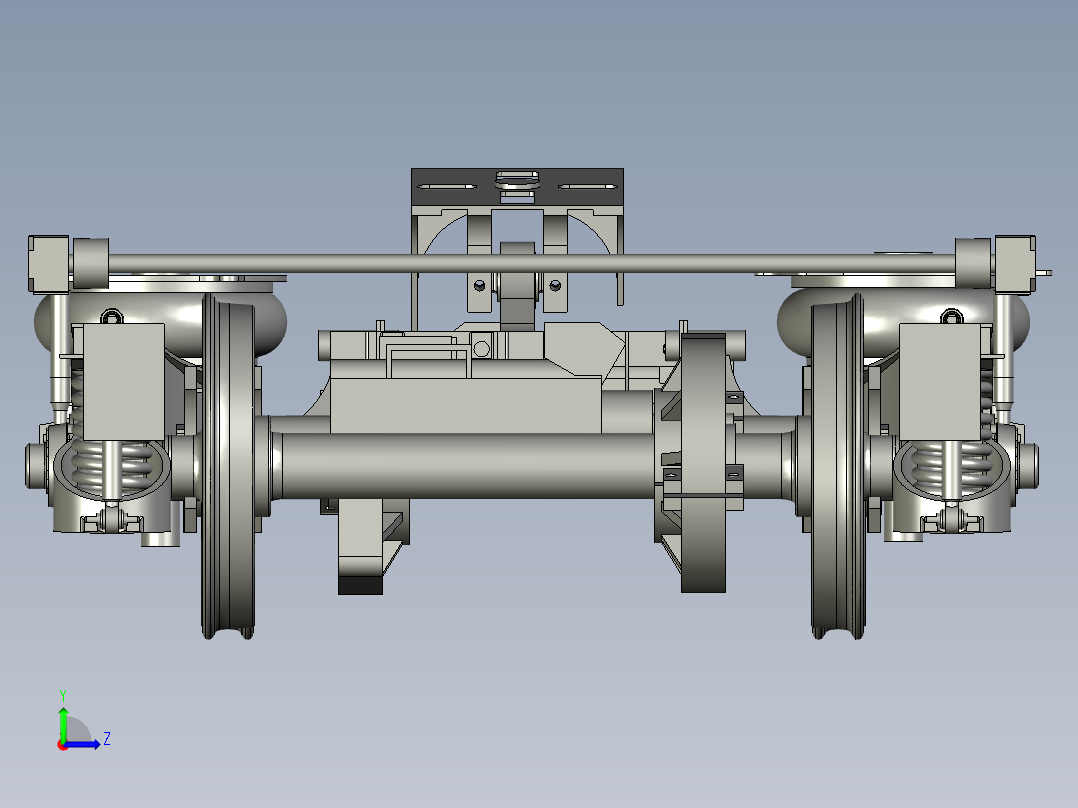Select the left railway wheel

(x=228, y=466)
